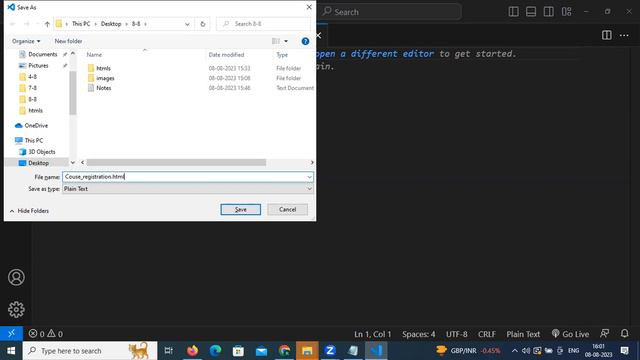Image resolution: width=640 pixels, height=360 pixels.
Task: Click the VS Code command Search box
Action: click(391, 12)
